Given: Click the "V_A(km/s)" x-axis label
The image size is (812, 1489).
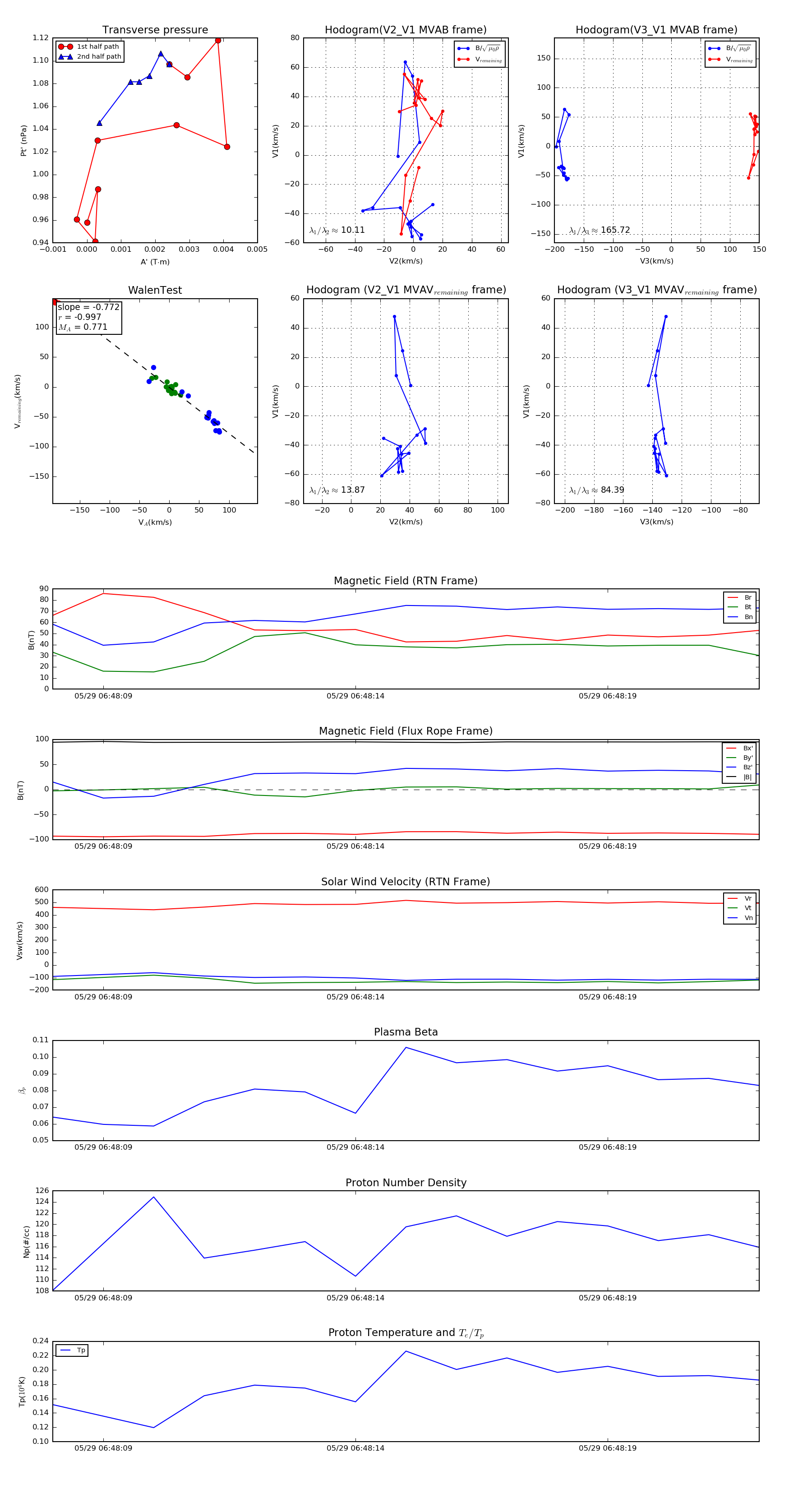Looking at the screenshot, I should [155, 523].
